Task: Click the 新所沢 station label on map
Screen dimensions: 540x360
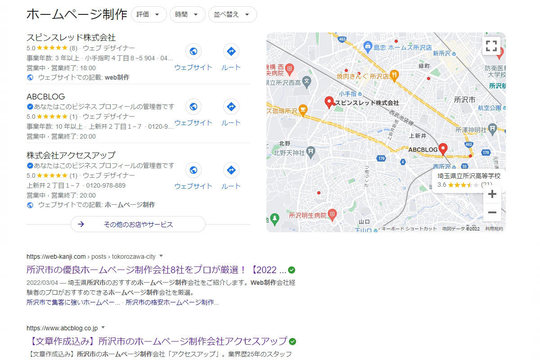Action: [442, 53]
